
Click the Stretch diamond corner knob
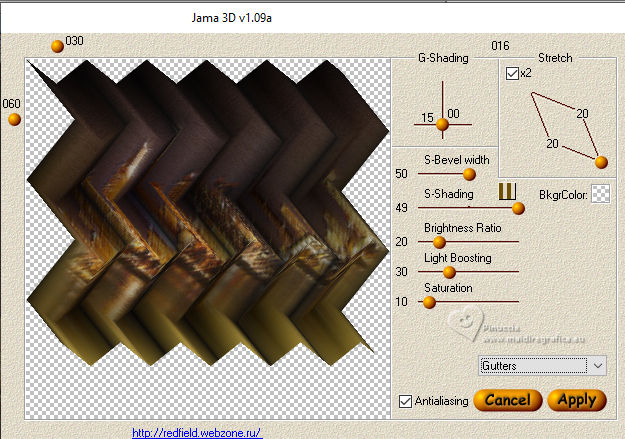601,162
